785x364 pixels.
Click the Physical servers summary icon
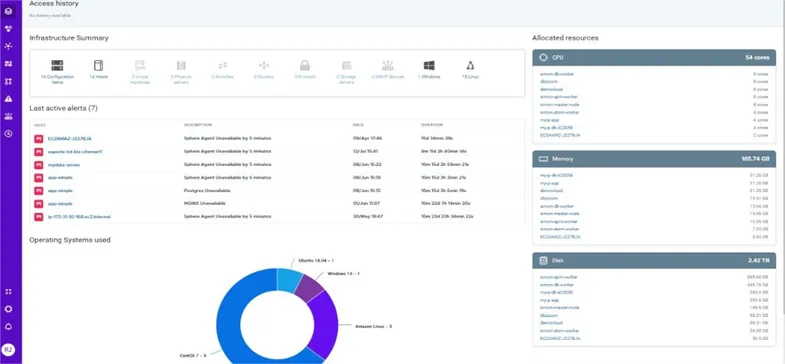click(181, 66)
